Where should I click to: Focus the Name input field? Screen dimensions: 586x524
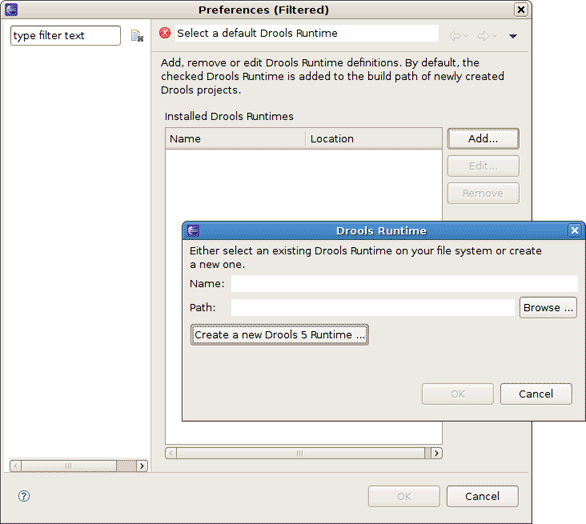coord(404,284)
